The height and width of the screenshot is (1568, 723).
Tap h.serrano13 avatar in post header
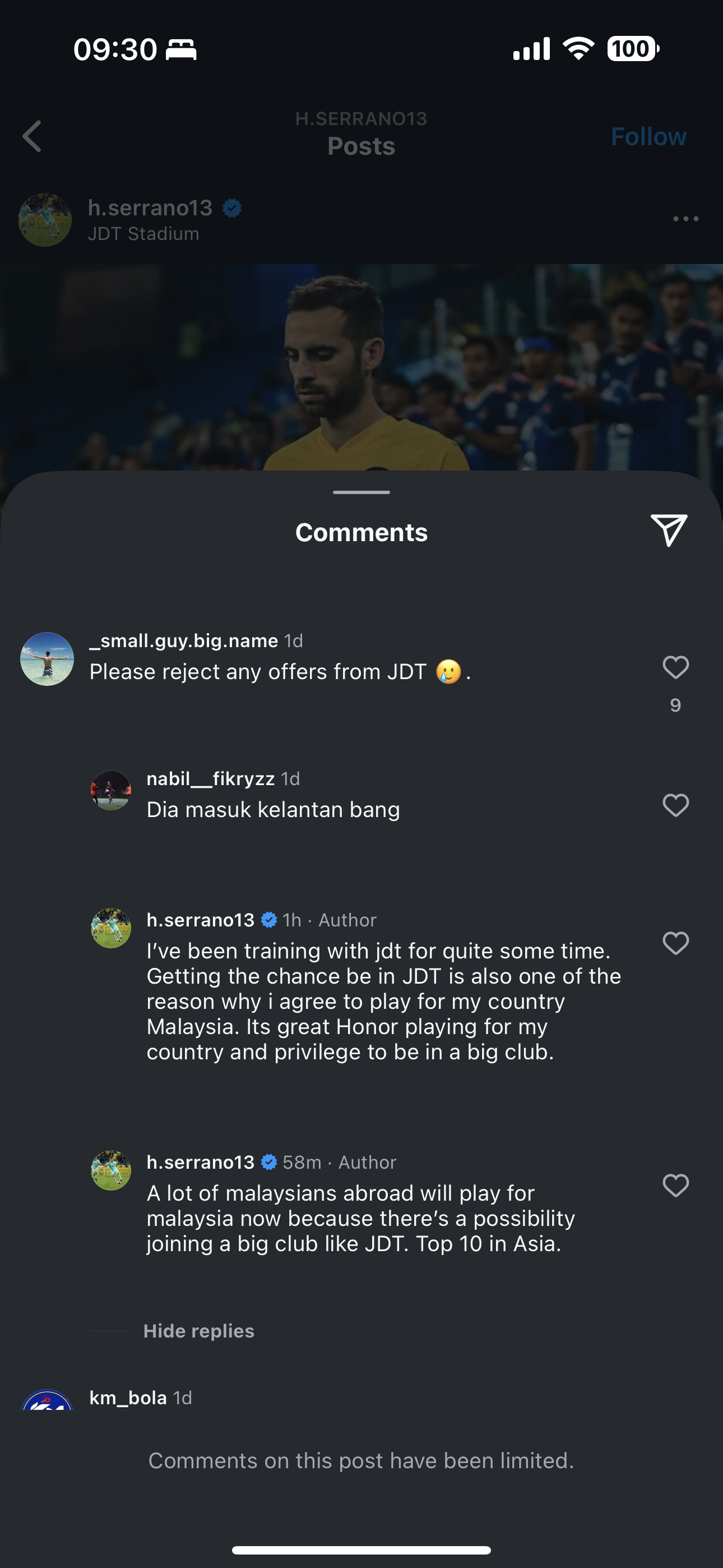coord(45,220)
